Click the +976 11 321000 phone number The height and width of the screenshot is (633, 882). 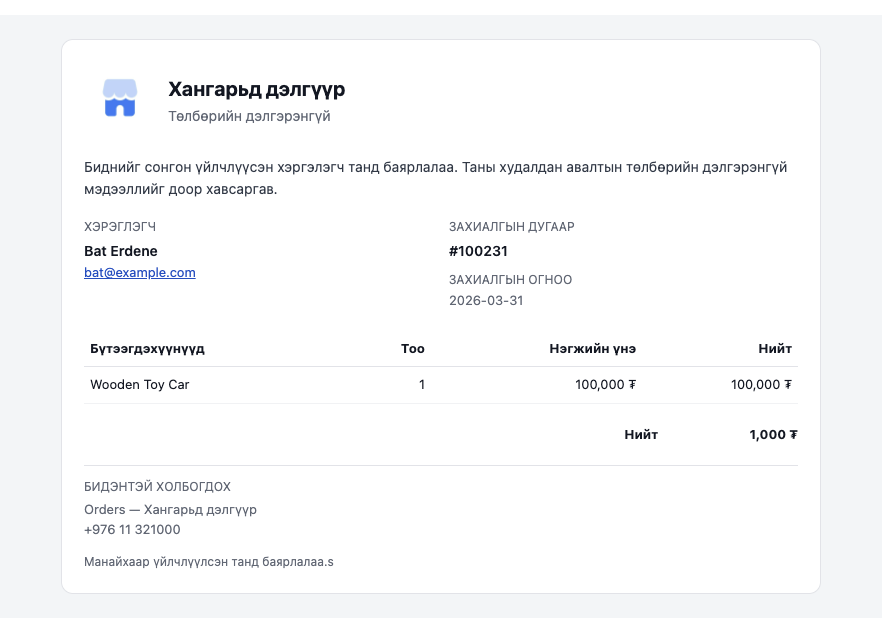(132, 530)
